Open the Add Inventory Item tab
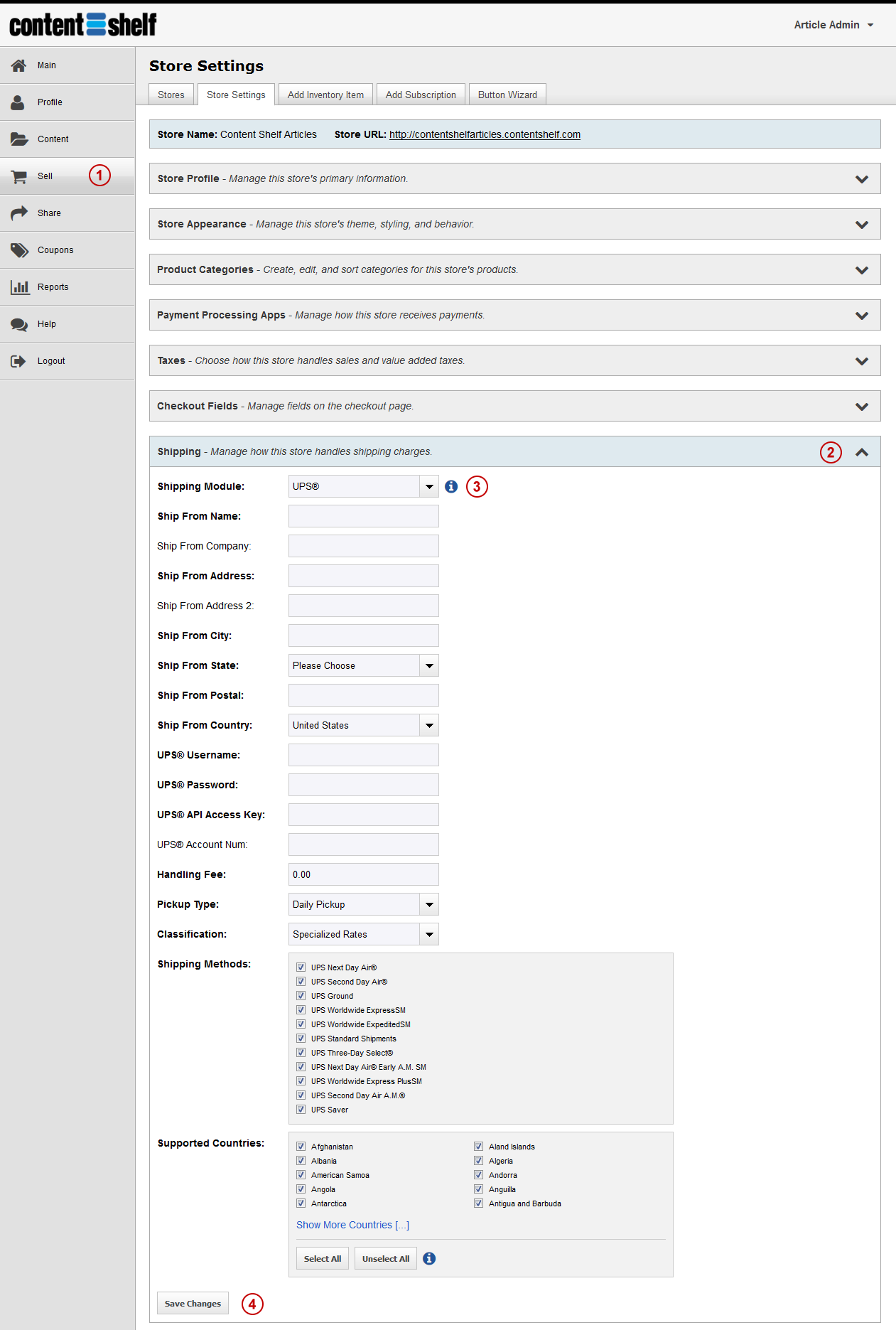896x1330 pixels. (x=325, y=95)
